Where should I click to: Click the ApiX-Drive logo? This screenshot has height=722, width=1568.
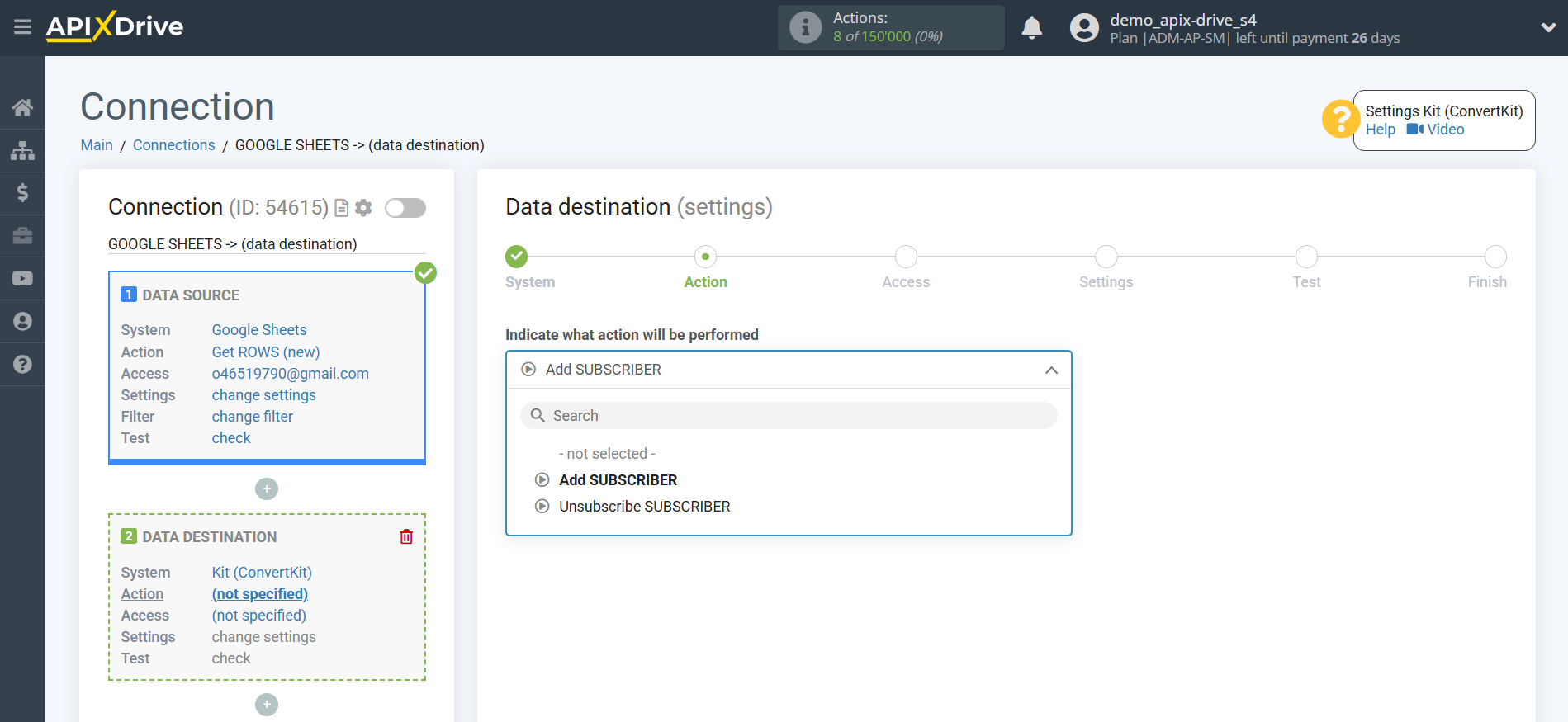tap(115, 26)
